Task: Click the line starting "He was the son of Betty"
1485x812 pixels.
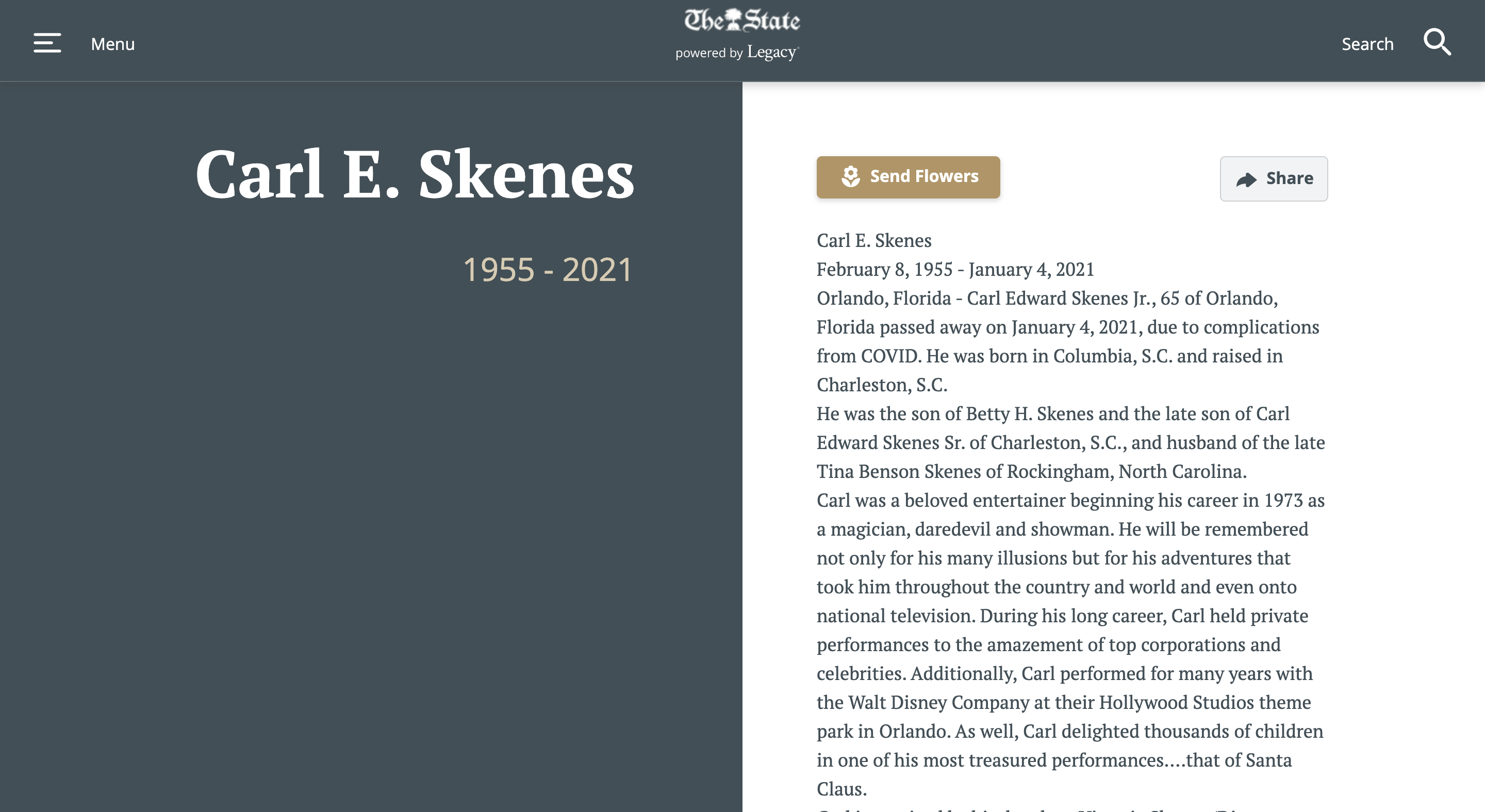Action: point(1052,414)
